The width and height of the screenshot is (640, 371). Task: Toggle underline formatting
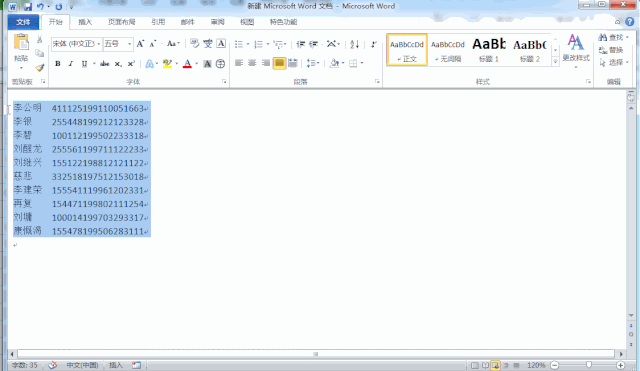point(84,64)
